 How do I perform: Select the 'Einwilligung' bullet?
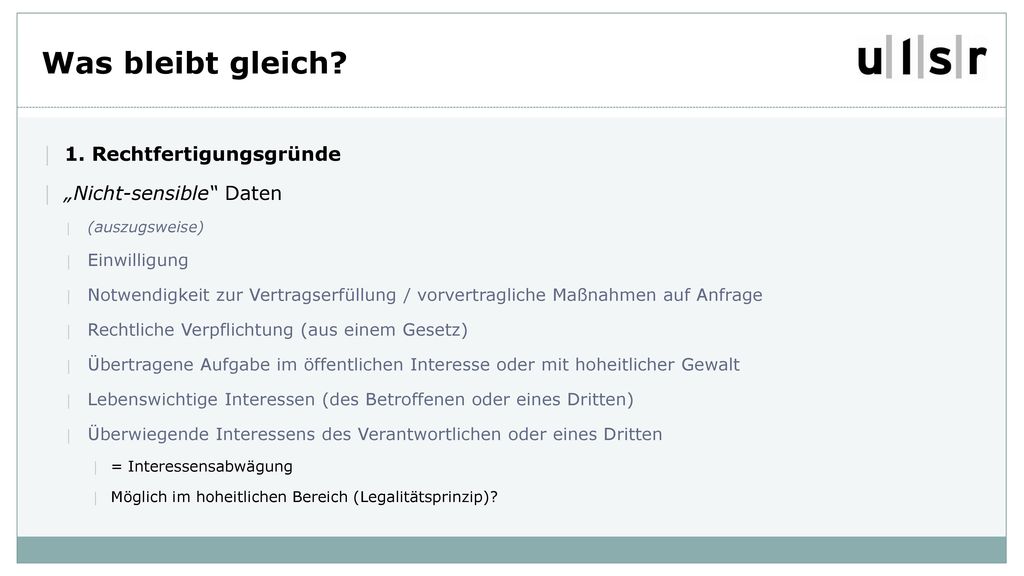[138, 260]
